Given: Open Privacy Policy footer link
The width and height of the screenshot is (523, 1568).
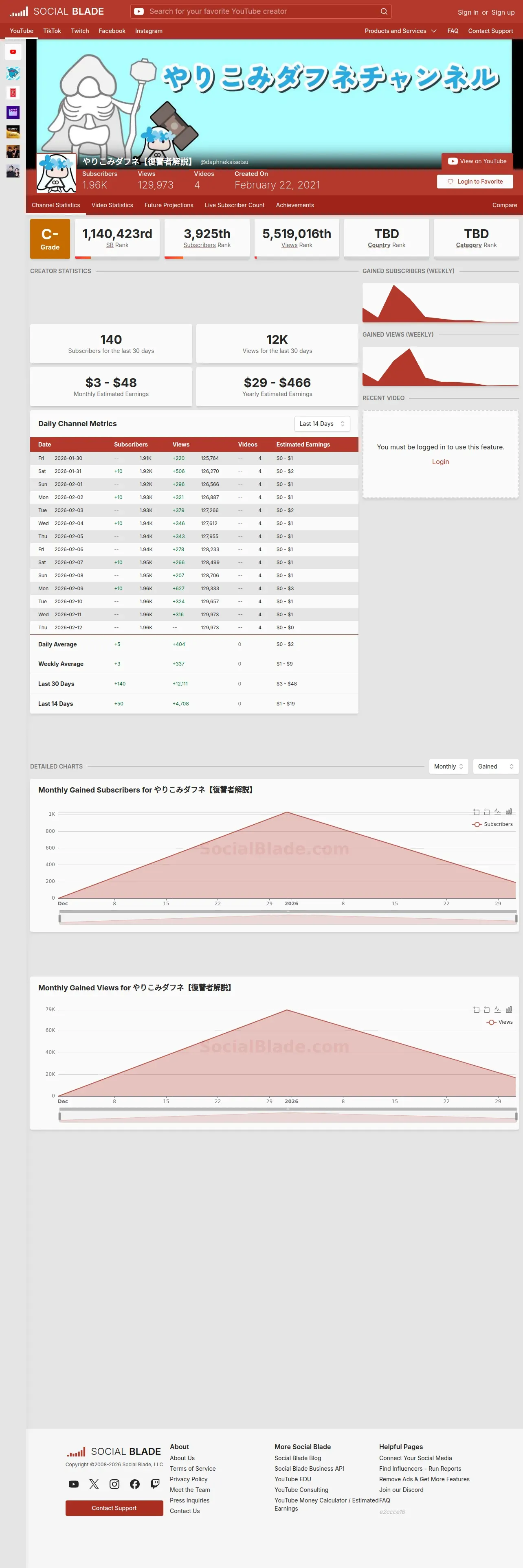Looking at the screenshot, I should (189, 1479).
